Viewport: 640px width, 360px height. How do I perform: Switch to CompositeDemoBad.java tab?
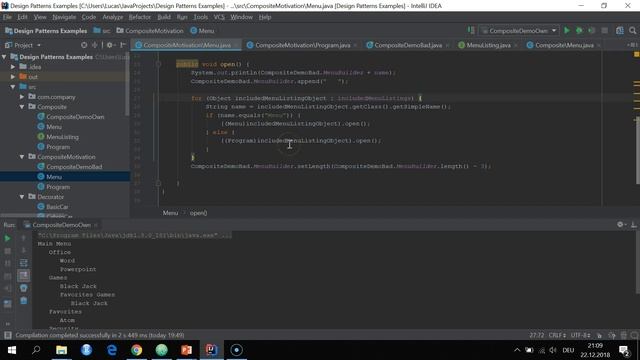[x=408, y=45]
